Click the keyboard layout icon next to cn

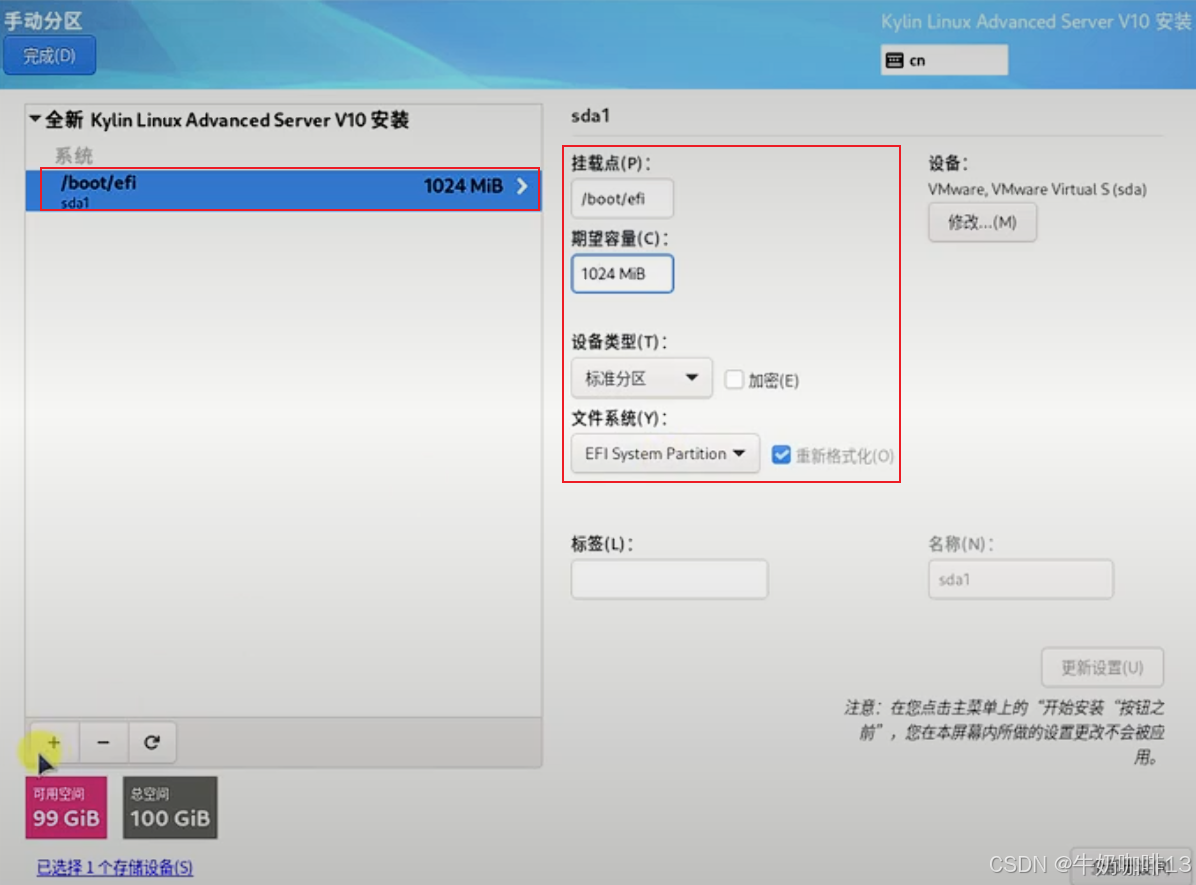895,60
